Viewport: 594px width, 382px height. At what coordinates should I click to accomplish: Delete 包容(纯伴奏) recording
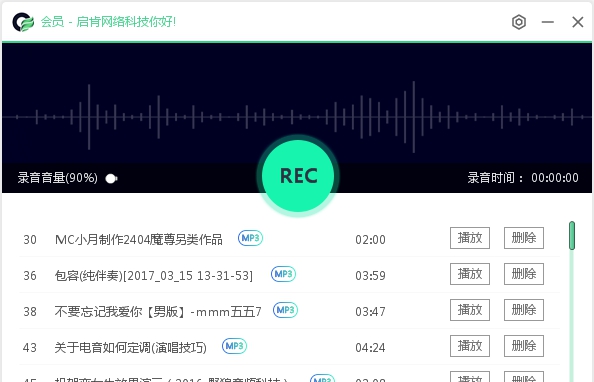tap(524, 274)
